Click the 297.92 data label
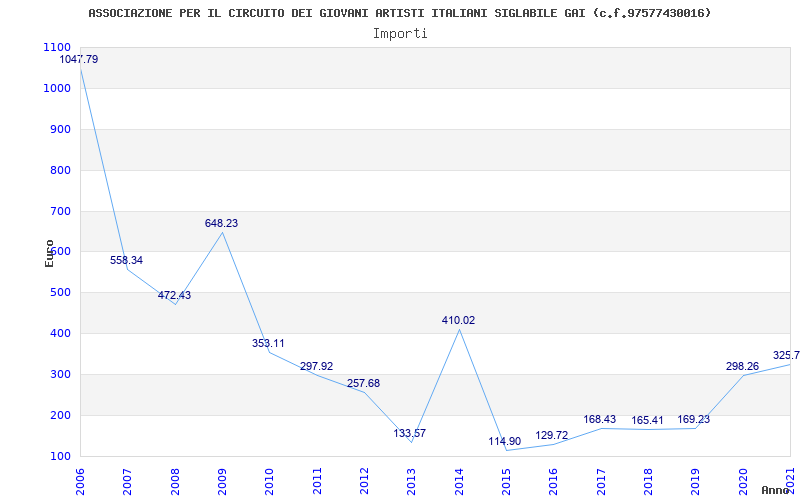The width and height of the screenshot is (800, 500). [316, 366]
